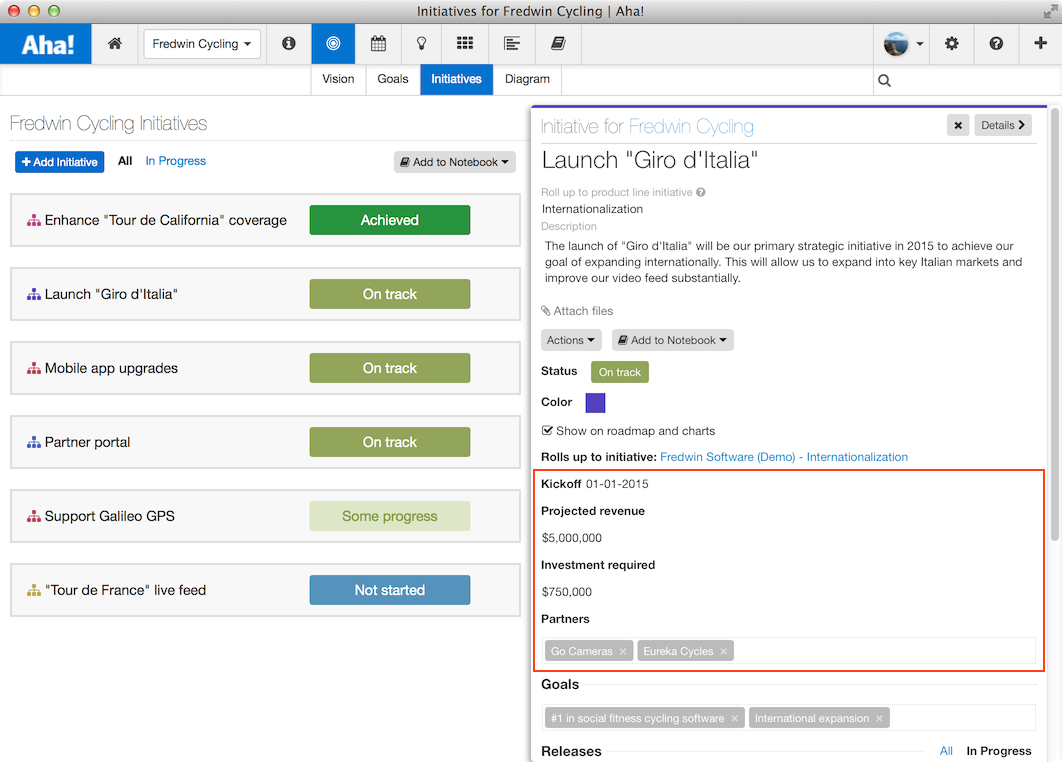Open the ideas lightbulb icon
The image size is (1062, 762).
[x=421, y=43]
